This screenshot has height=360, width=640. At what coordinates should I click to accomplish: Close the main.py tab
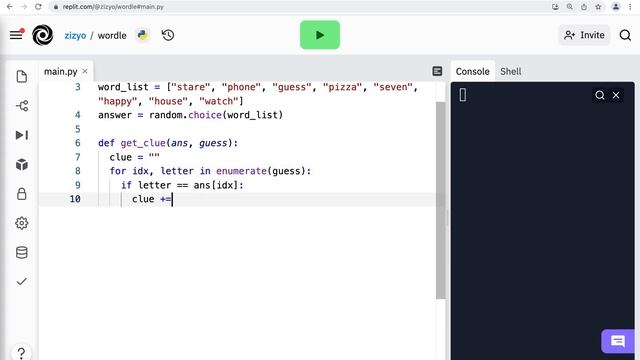coord(85,71)
